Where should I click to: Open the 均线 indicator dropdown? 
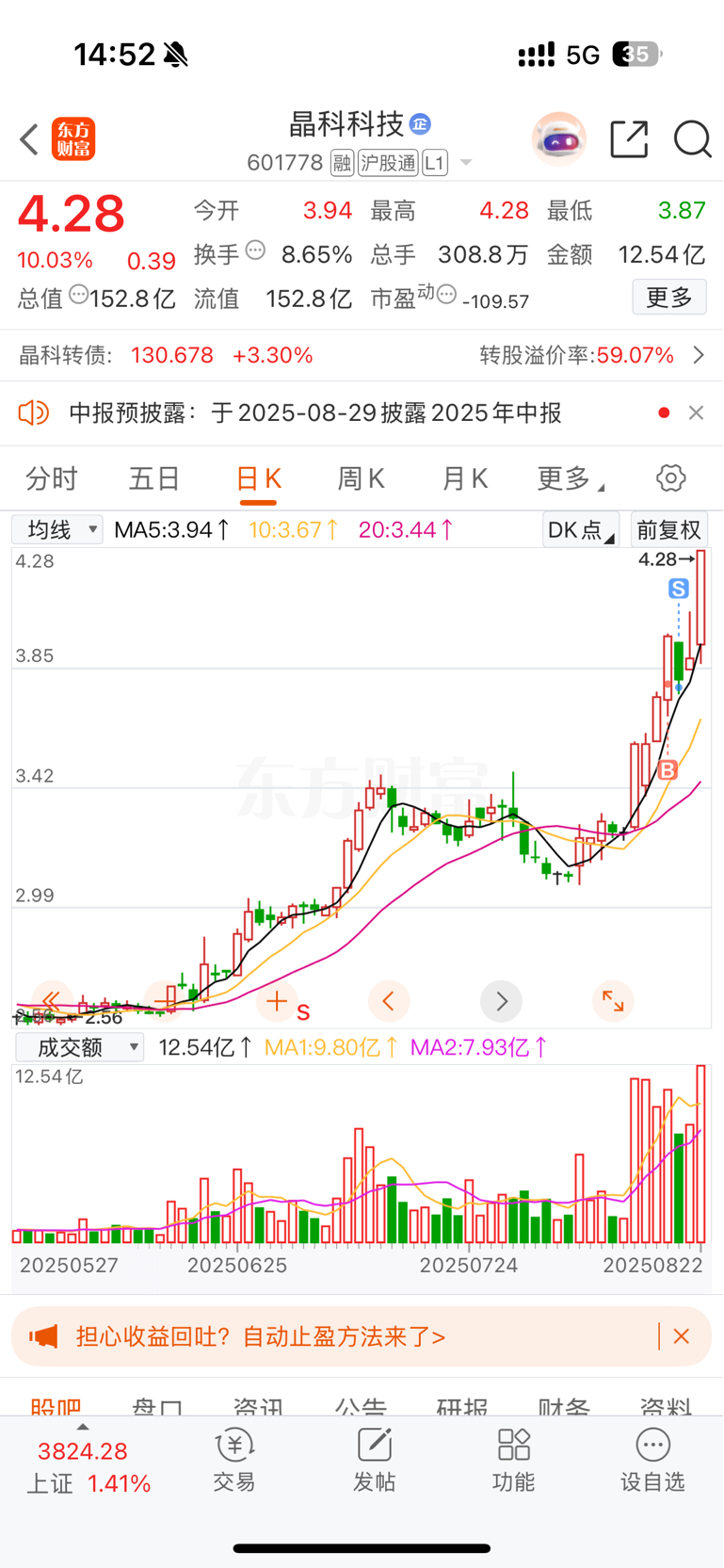click(57, 529)
